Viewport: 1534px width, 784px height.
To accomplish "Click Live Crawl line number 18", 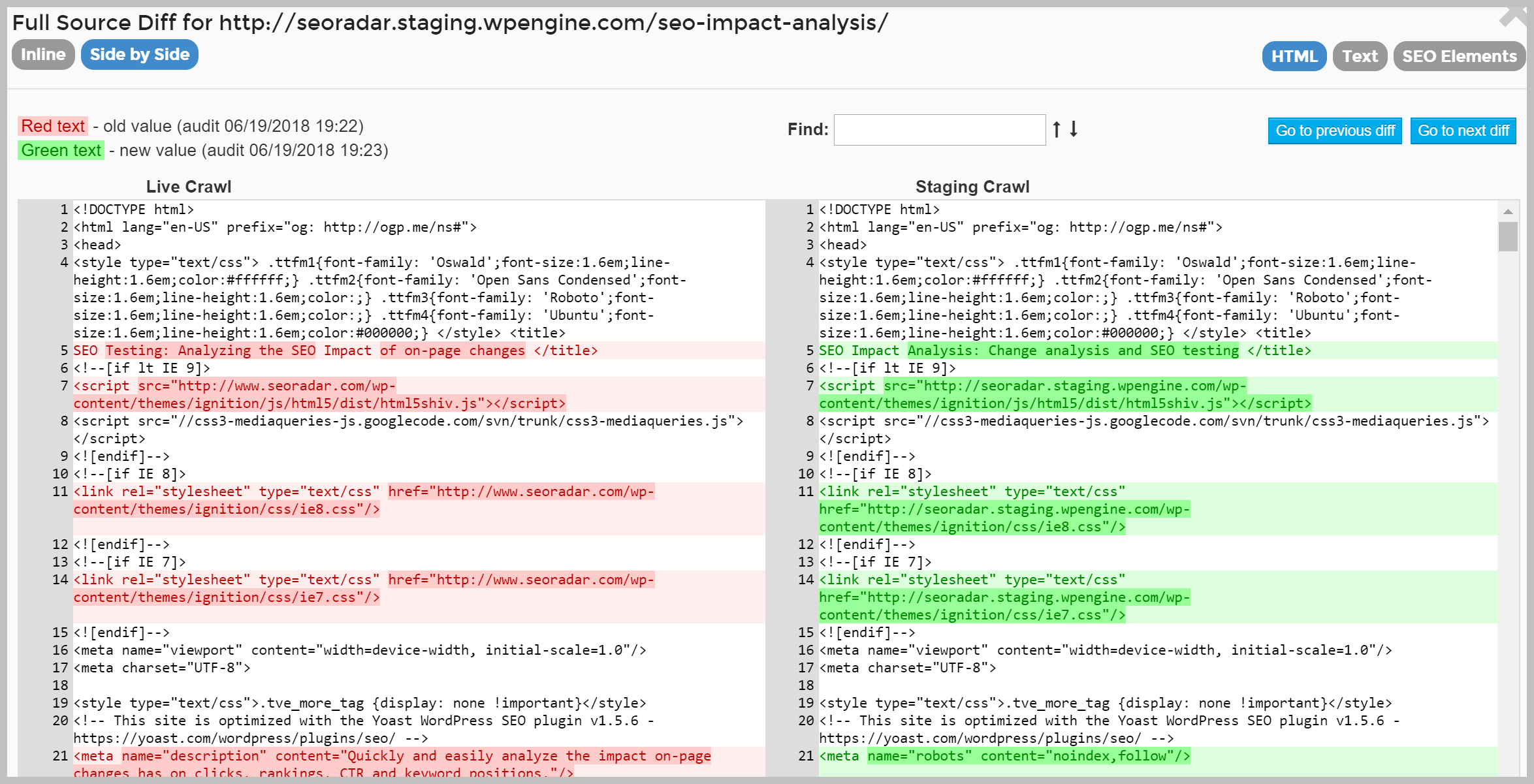I will coord(60,685).
